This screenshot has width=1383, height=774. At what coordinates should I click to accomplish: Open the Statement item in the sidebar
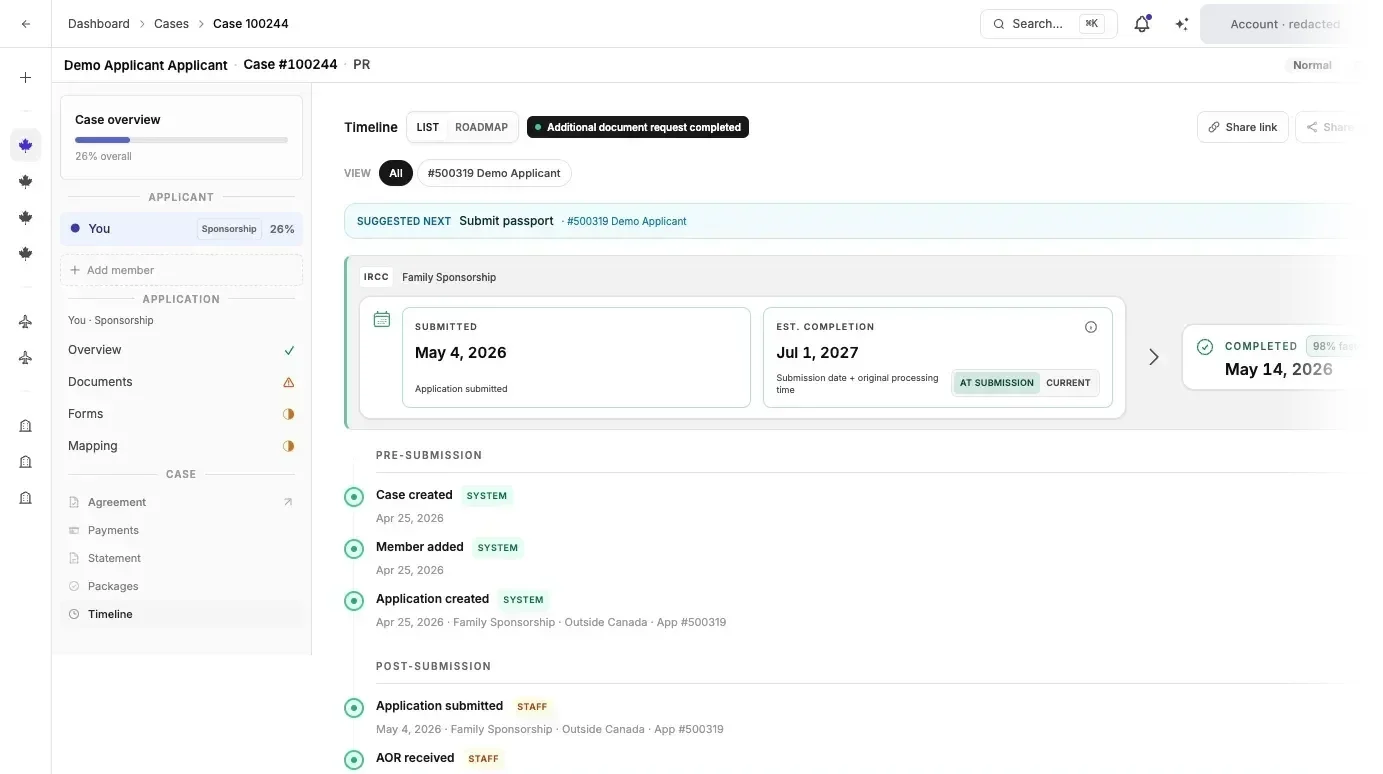[x=181, y=558]
